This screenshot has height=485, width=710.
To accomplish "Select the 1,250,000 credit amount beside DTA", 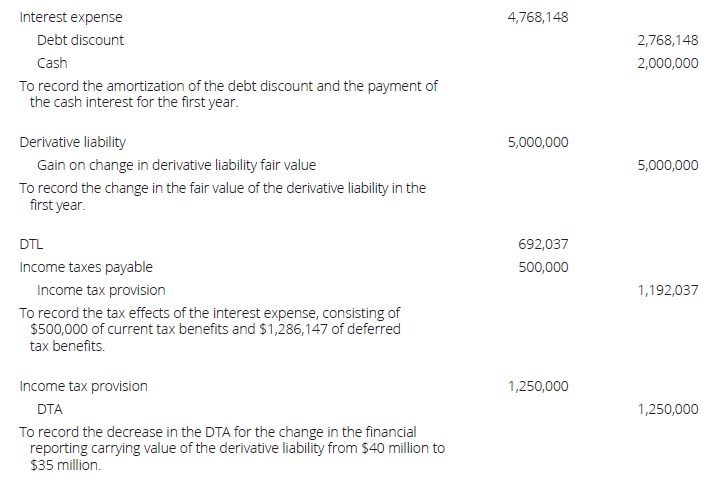I will pyautogui.click(x=667, y=409).
